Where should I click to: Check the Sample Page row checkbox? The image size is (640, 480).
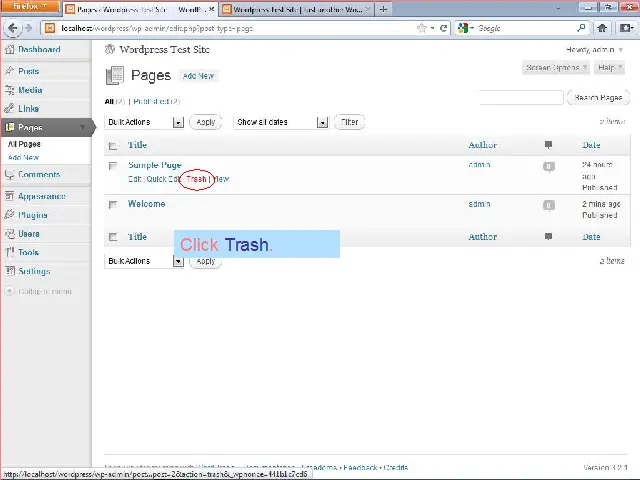pyautogui.click(x=113, y=166)
